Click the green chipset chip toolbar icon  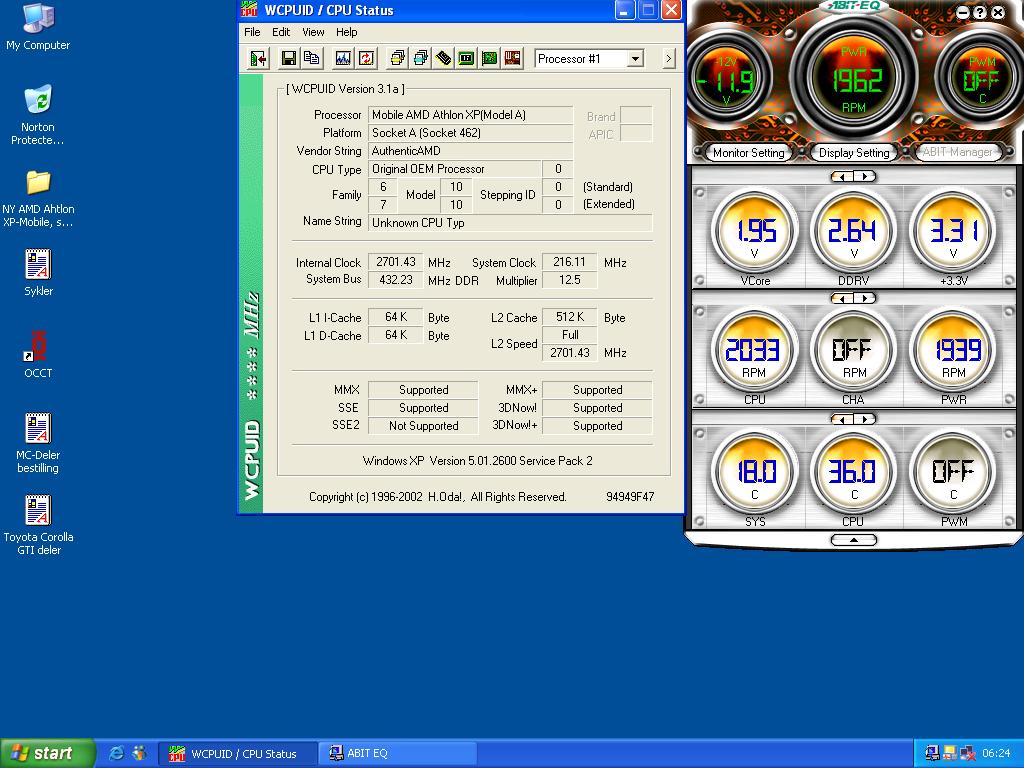(466, 59)
